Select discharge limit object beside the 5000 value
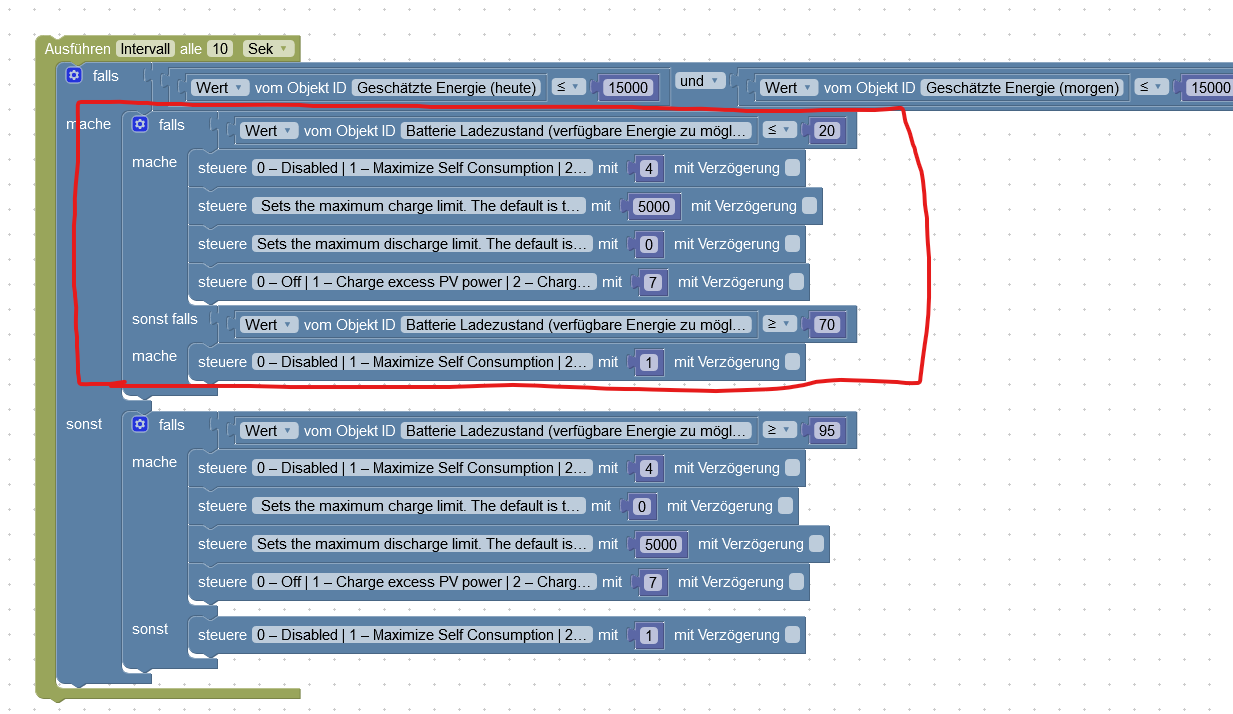This screenshot has width=1233, height=714. [x=422, y=544]
